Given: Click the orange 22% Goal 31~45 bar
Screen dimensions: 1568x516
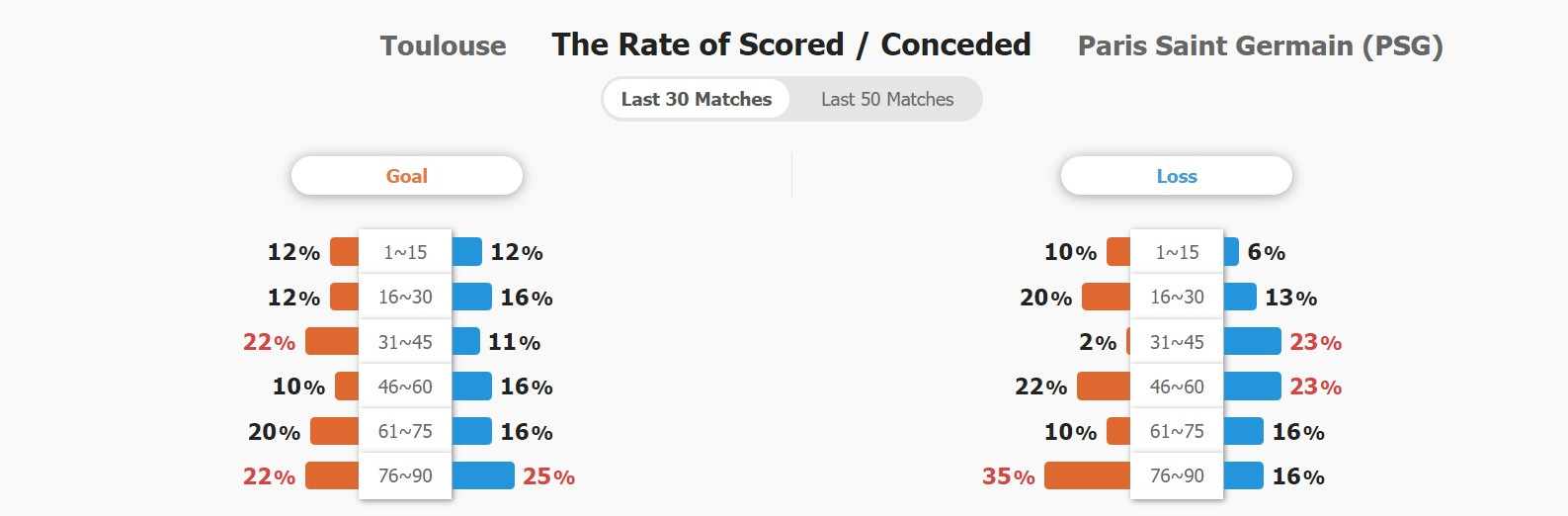Looking at the screenshot, I should coord(332,342).
